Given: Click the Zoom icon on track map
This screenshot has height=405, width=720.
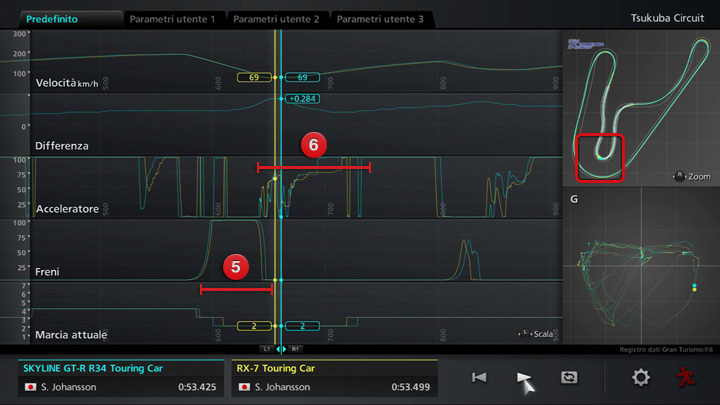Looking at the screenshot, I should coord(680,176).
